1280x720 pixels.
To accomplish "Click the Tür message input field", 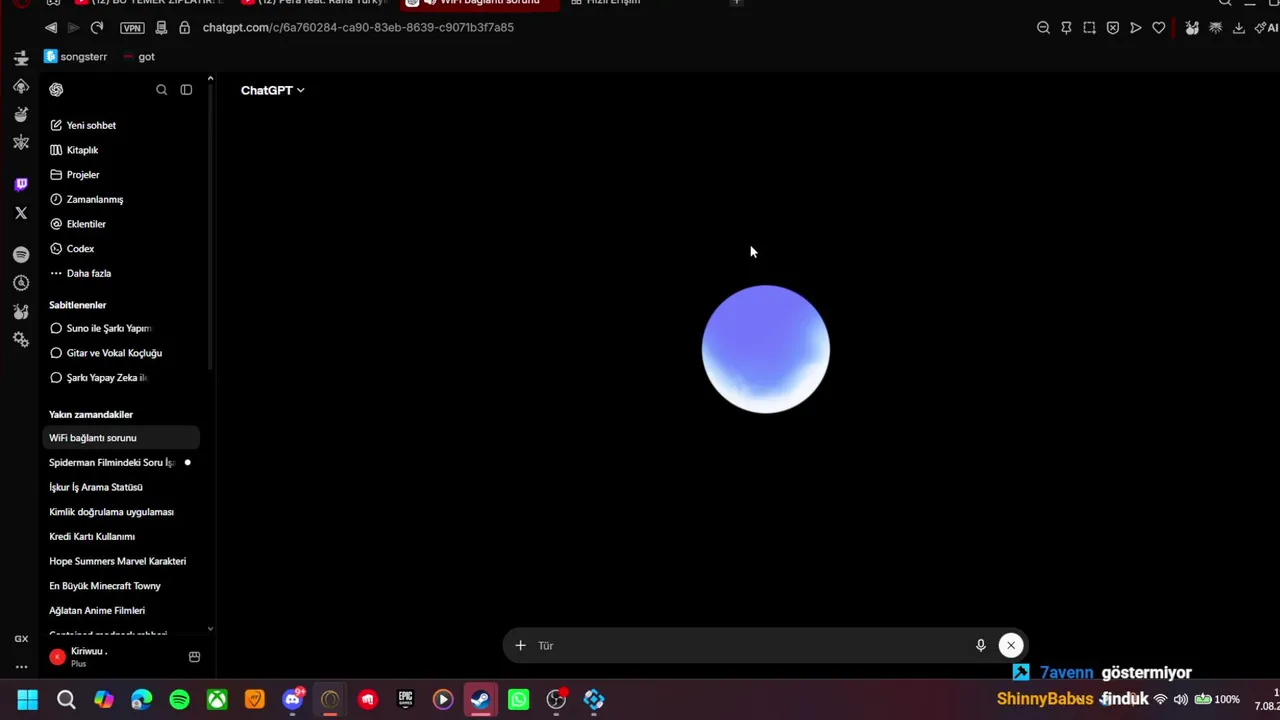I will pyautogui.click(x=750, y=646).
